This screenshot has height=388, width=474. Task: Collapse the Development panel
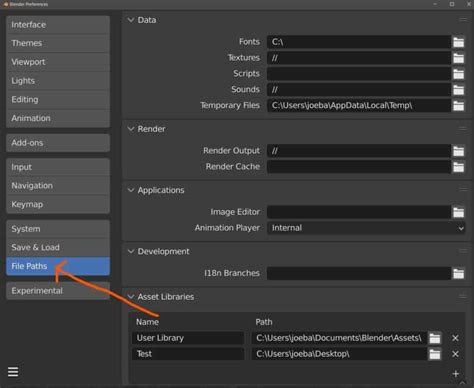(131, 251)
